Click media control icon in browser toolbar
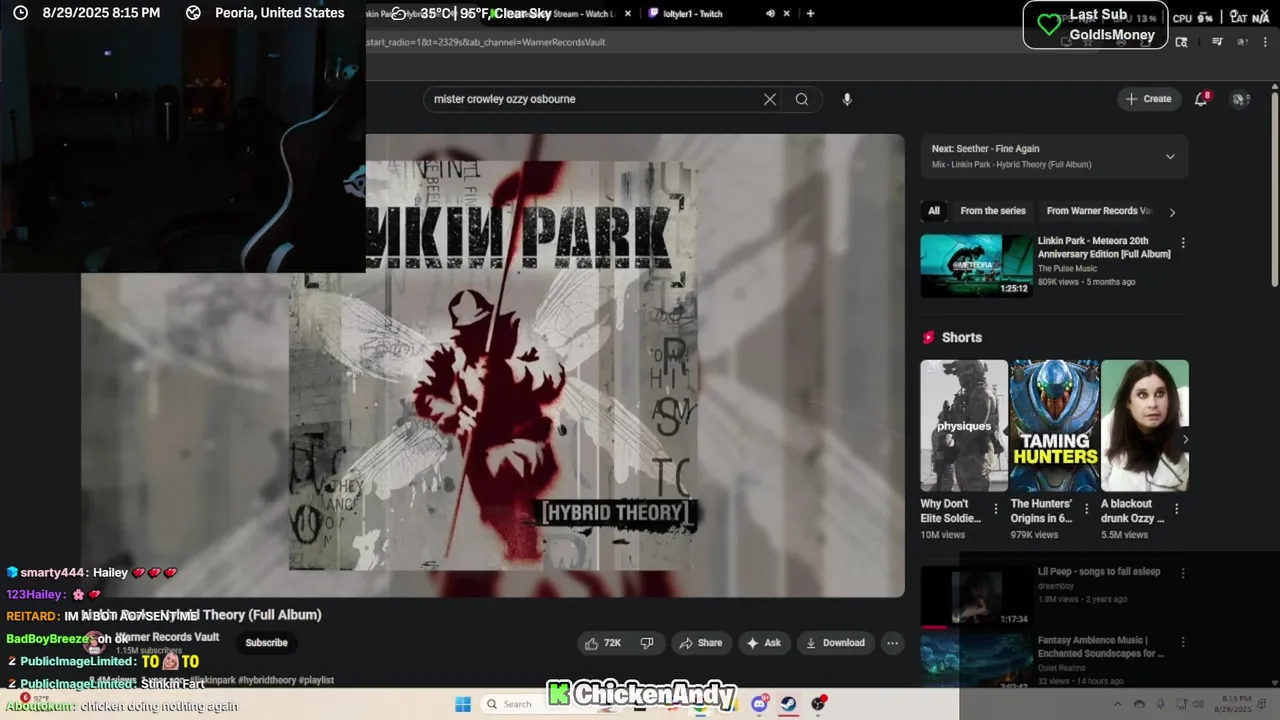 coord(1217,42)
